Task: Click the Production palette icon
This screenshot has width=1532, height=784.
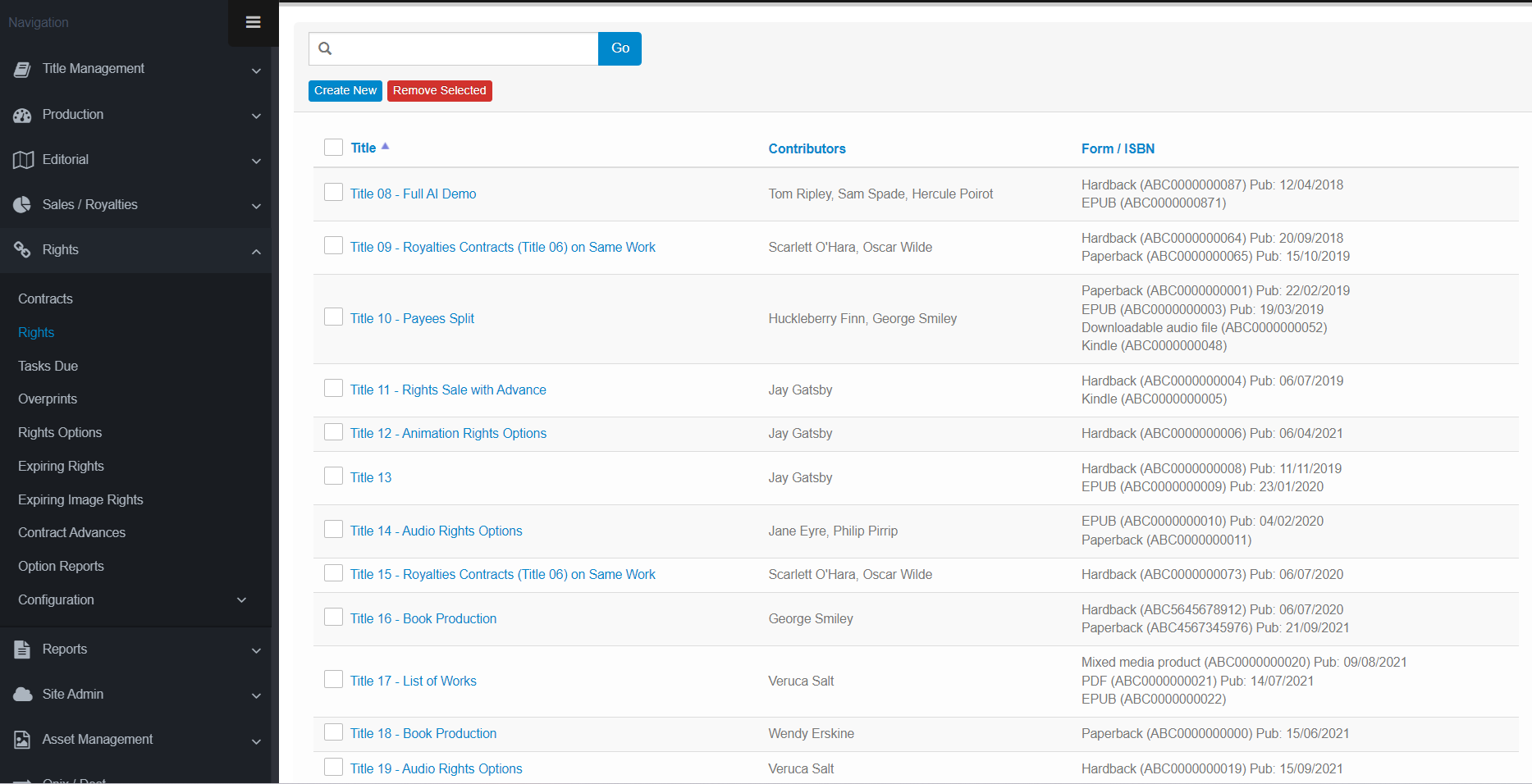Action: tap(22, 116)
